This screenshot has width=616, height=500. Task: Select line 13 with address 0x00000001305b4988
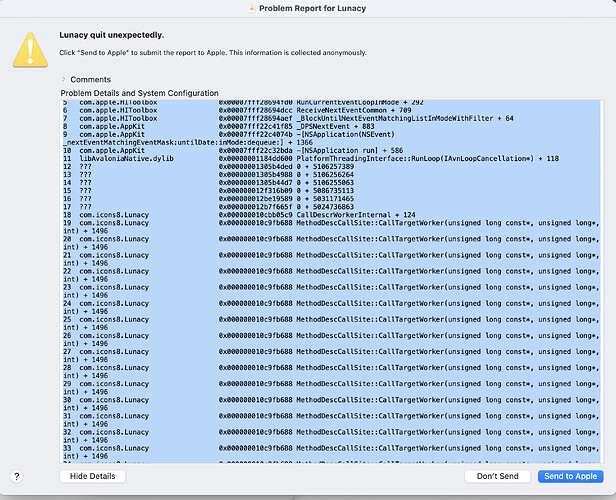point(209,175)
